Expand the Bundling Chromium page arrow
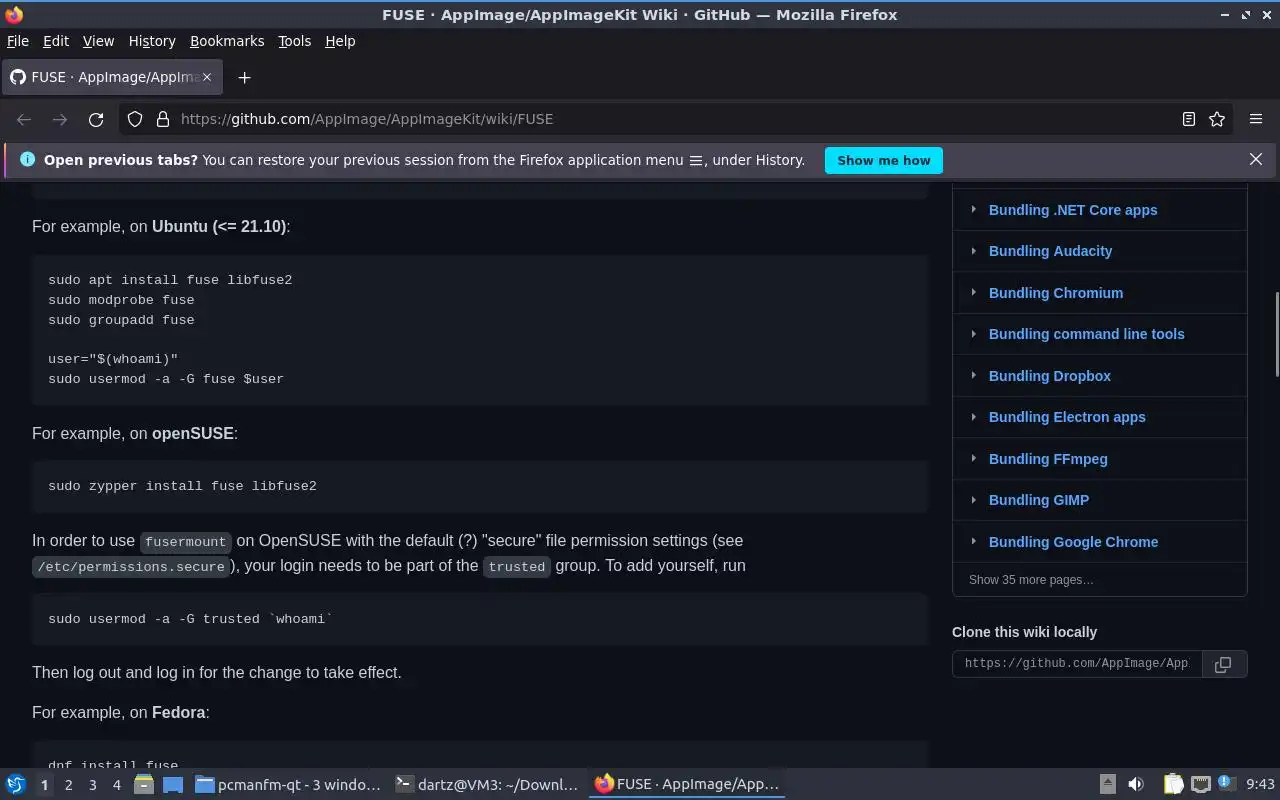 [x=973, y=293]
